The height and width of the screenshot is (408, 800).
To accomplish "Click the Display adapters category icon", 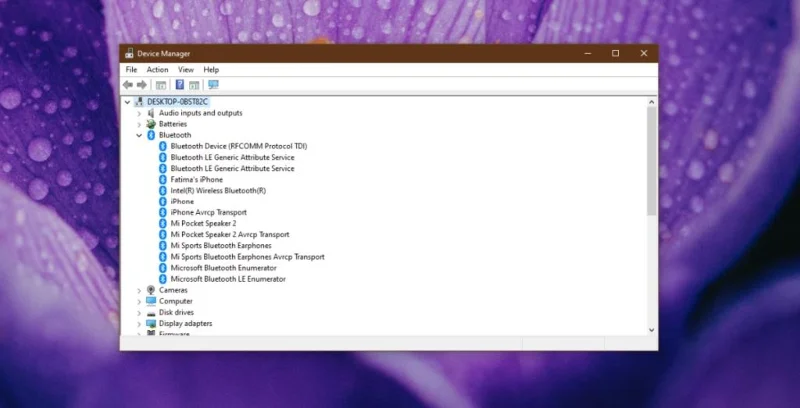I will coord(151,323).
